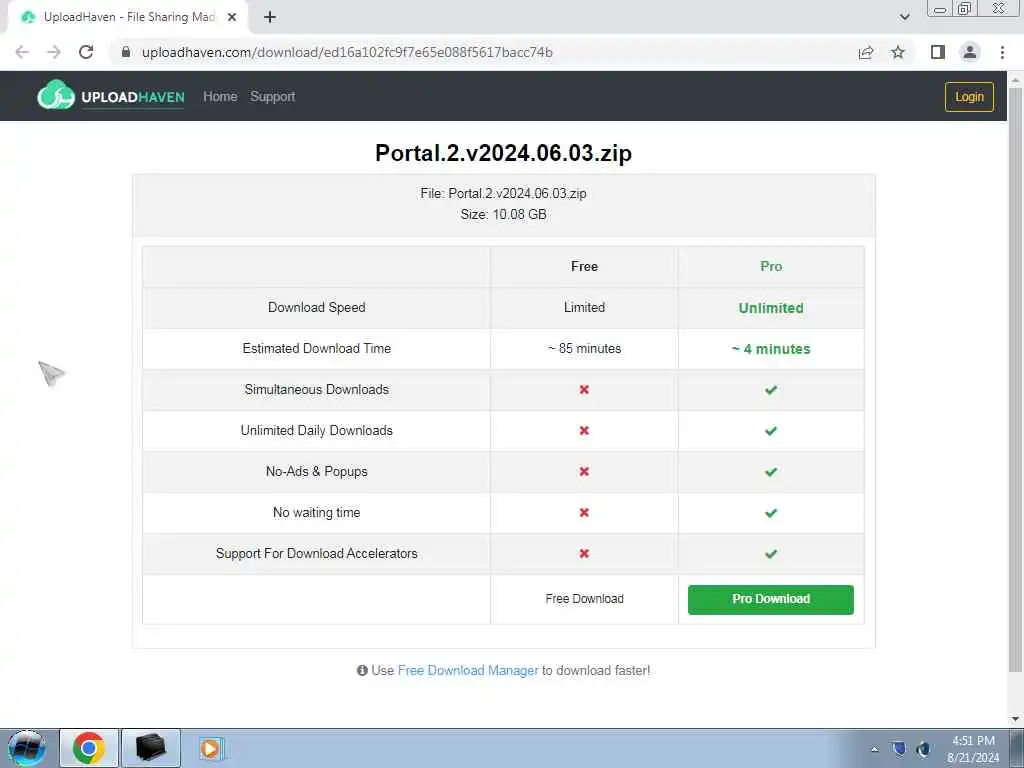This screenshot has width=1024, height=768.
Task: Click the 'File: Portal.2.v2024.06.03.zip' text
Action: 504,193
